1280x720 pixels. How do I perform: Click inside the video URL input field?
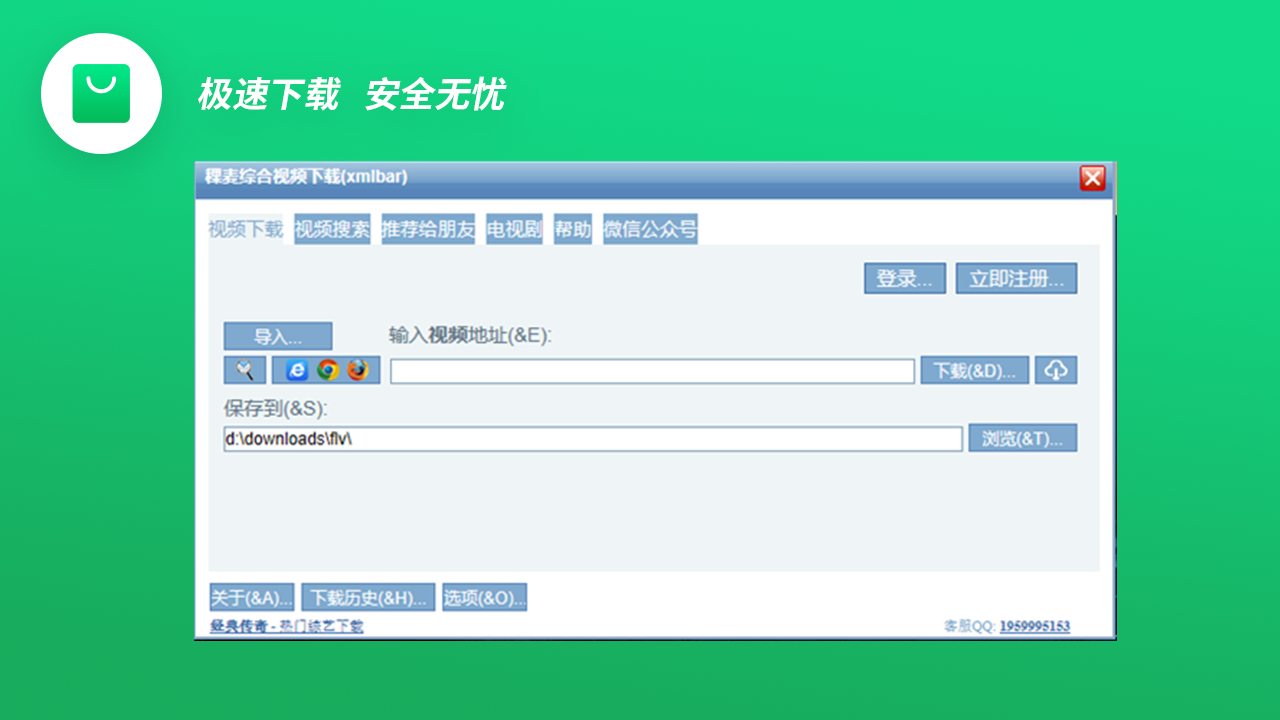[x=650, y=370]
